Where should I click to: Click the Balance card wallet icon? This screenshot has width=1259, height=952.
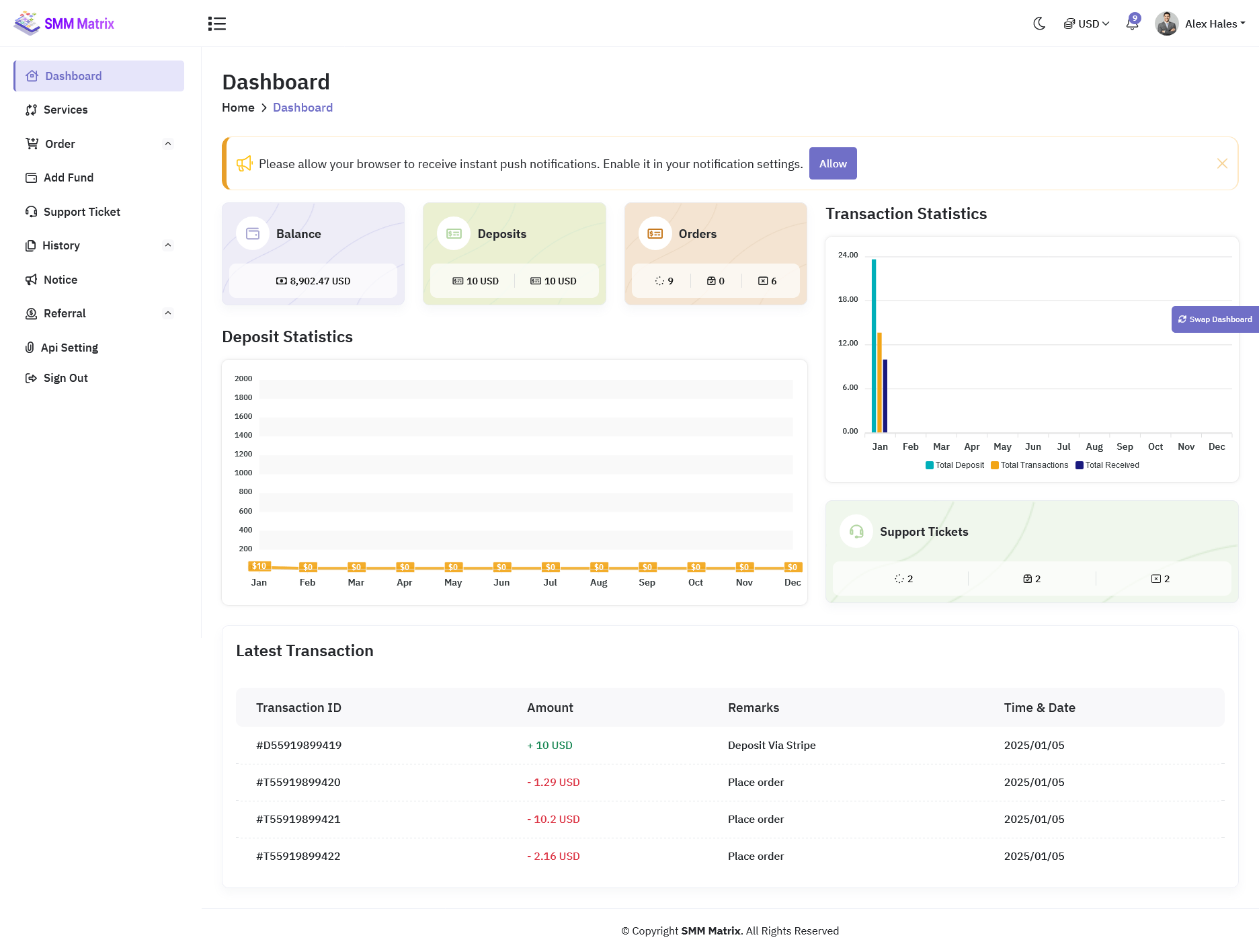pos(253,234)
